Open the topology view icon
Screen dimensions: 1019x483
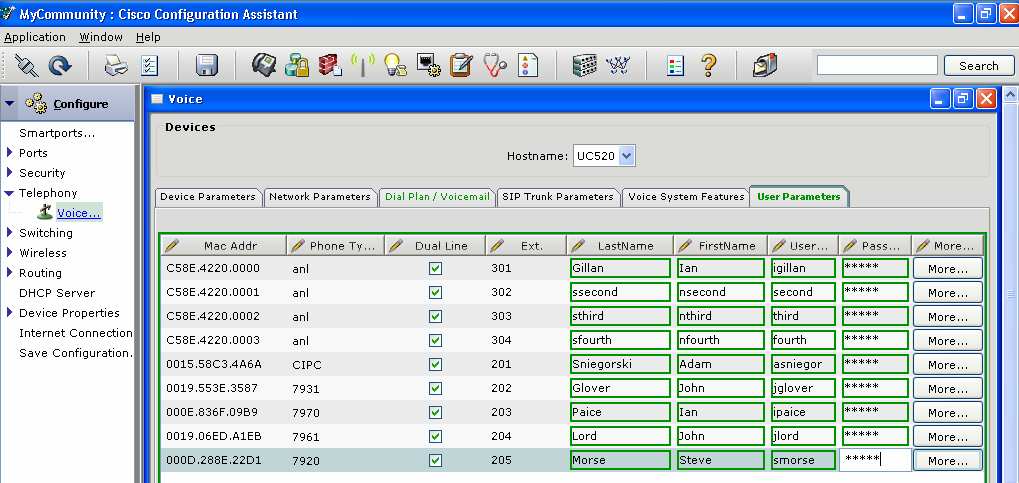(x=618, y=65)
